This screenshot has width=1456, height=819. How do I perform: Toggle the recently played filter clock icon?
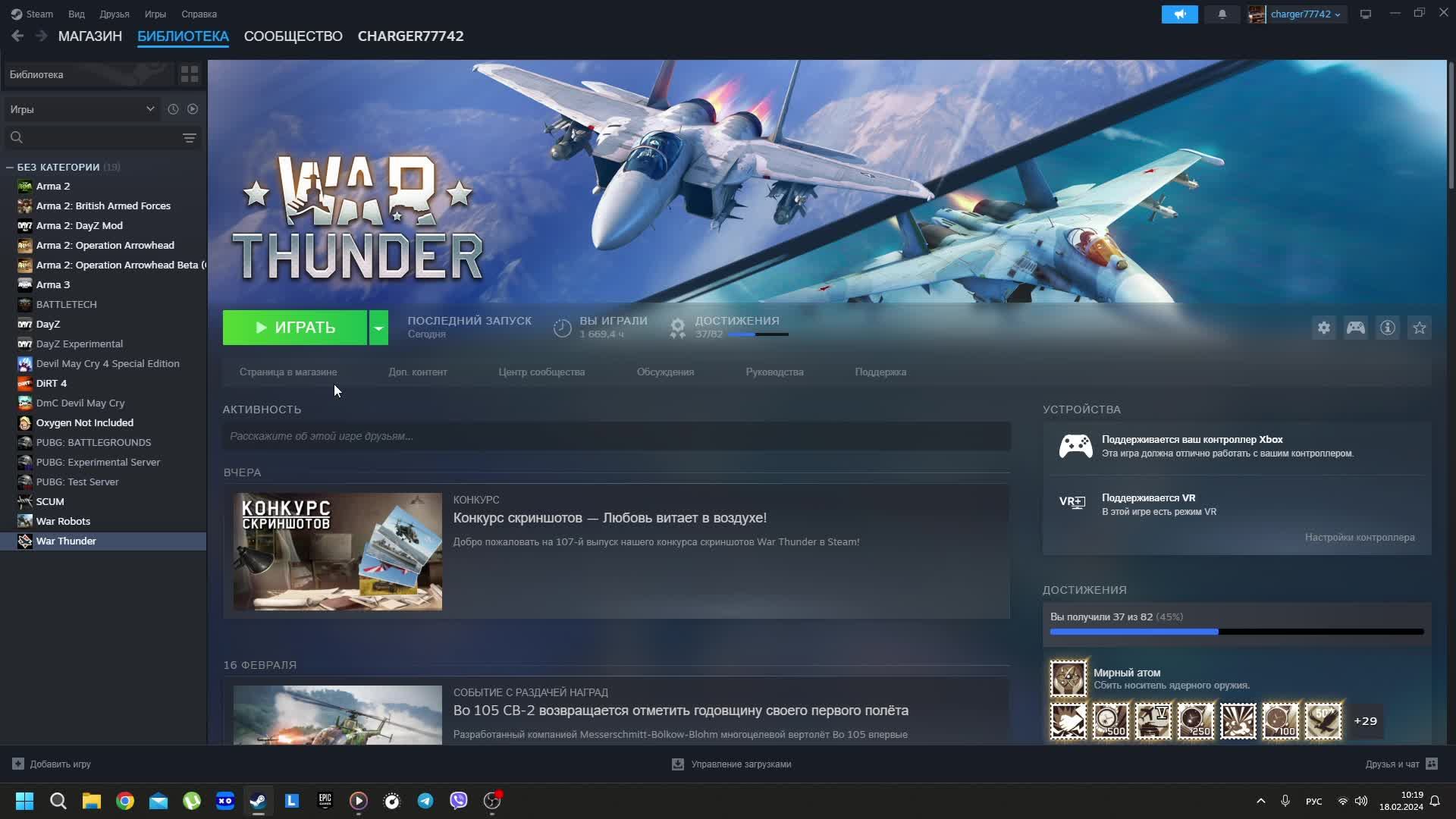(x=173, y=108)
